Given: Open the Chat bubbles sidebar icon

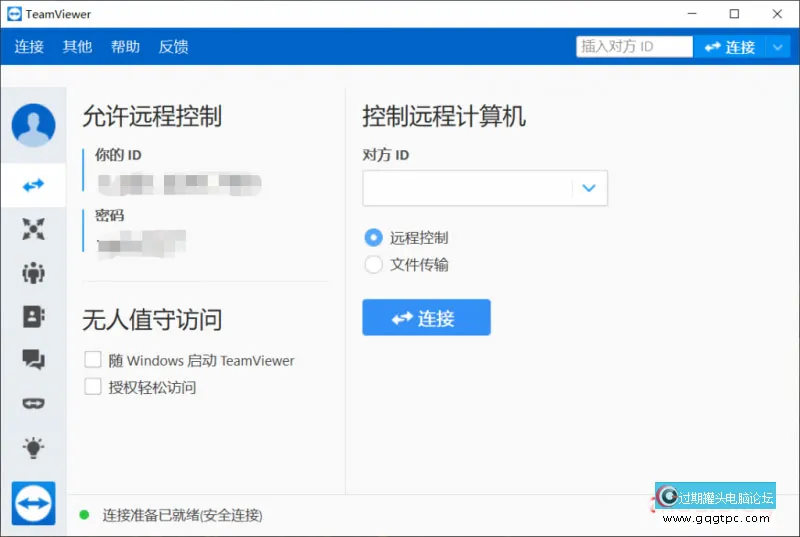Looking at the screenshot, I should point(34,360).
